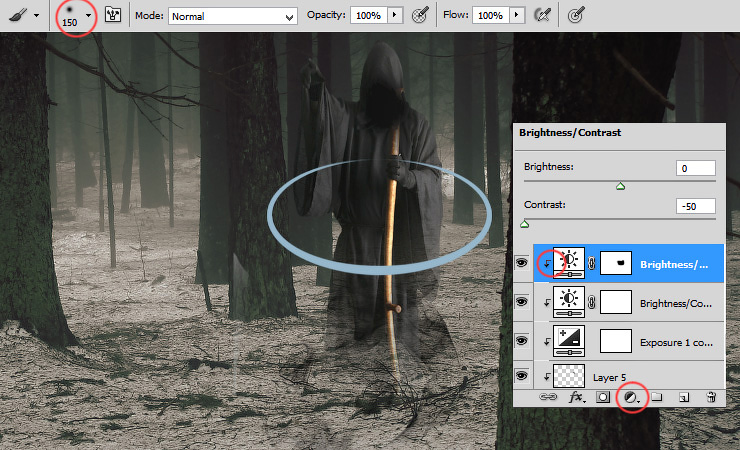Hide the Exposure 1 copy layer
Screen dimensions: 740x450
click(x=521, y=341)
